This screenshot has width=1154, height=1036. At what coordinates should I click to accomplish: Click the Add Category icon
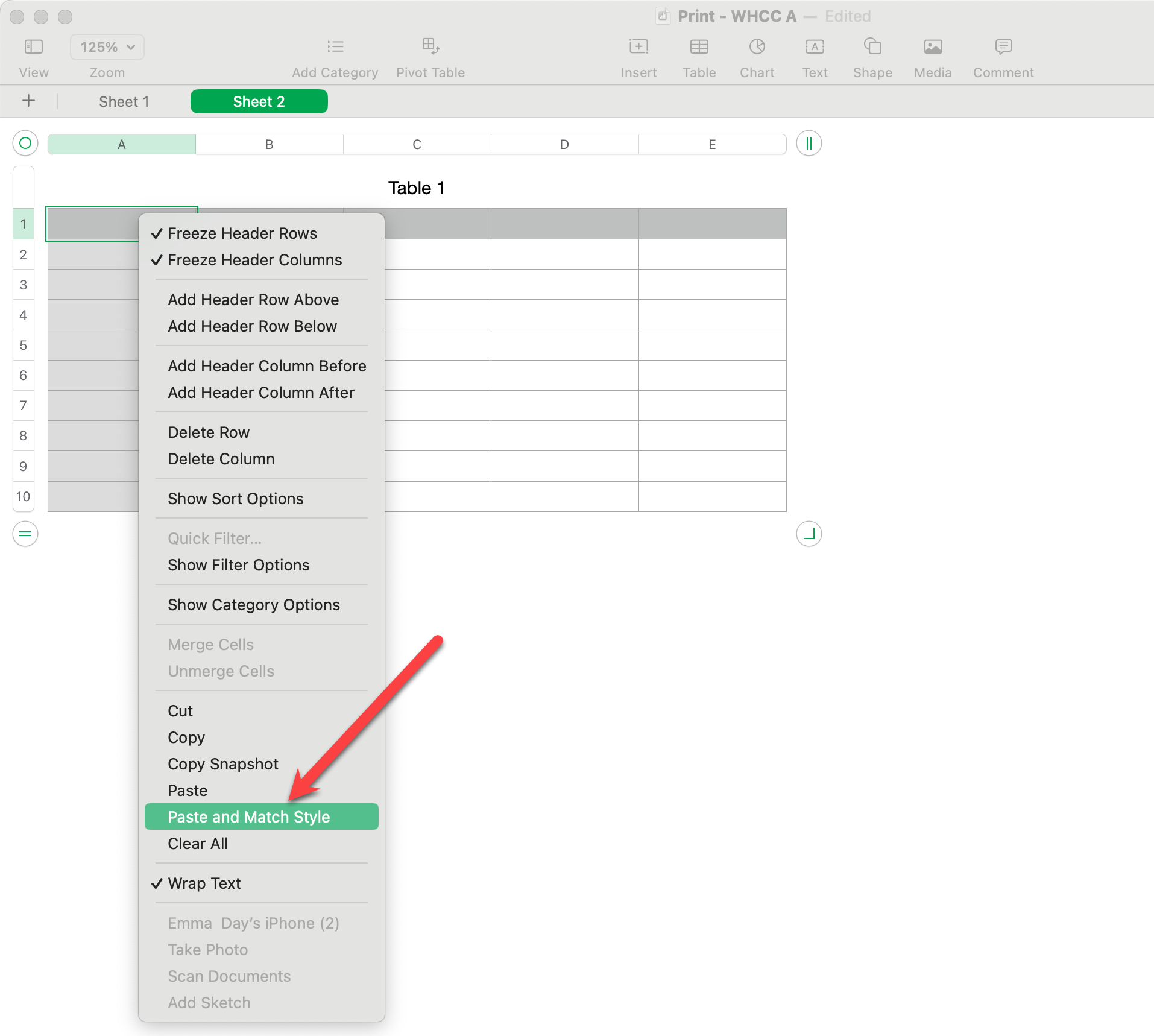pyautogui.click(x=335, y=47)
